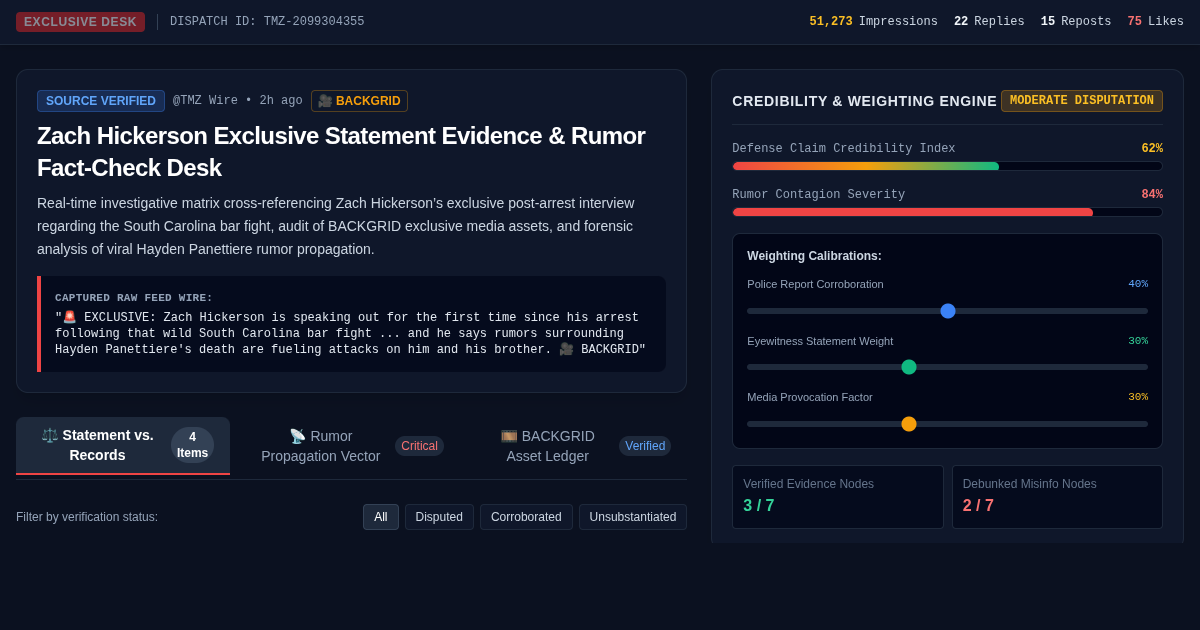Click the film icon on BACKGRID tab
1200x630 pixels.
click(509, 436)
